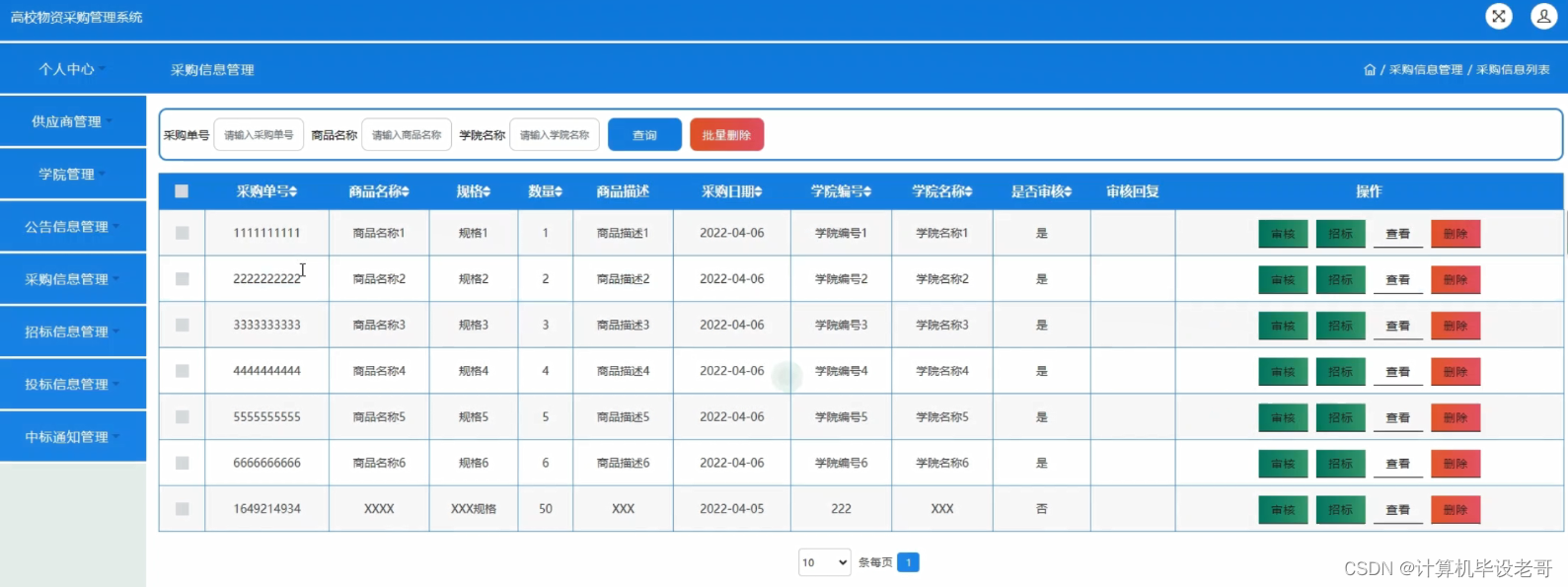Viewport: 1568px width, 587px height.
Task: Expand 公告信息管理 sidebar menu
Action: [73, 227]
